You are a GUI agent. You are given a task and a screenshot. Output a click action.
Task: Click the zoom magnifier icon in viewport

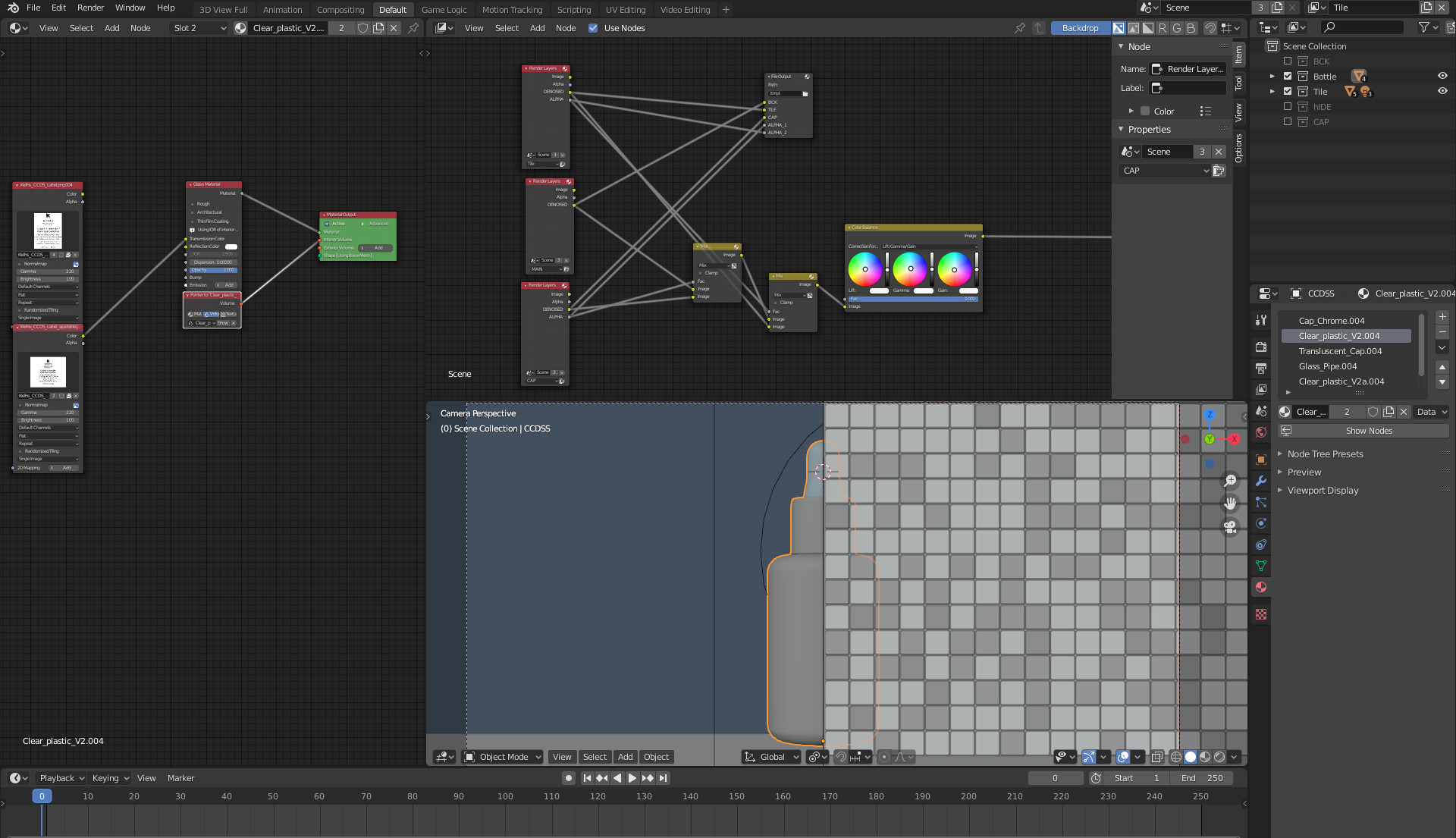pyautogui.click(x=1230, y=480)
